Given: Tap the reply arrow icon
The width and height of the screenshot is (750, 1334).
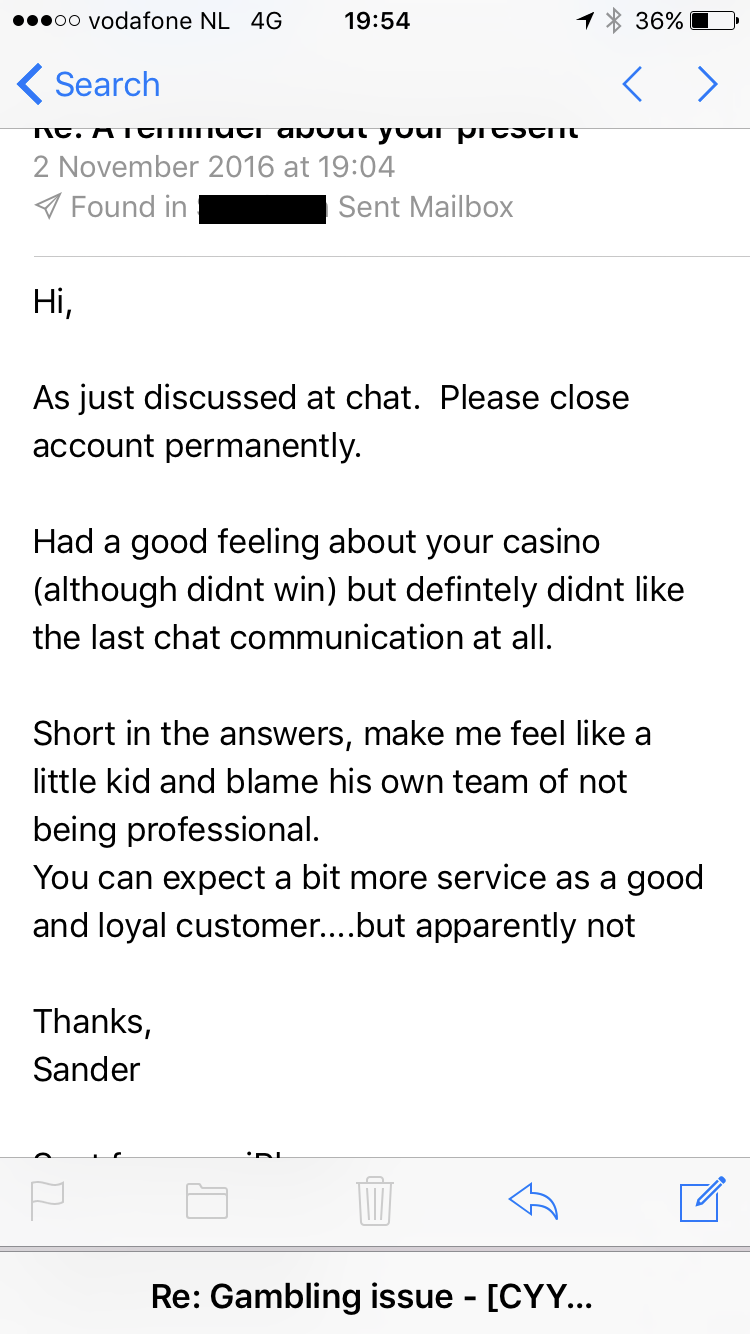Looking at the screenshot, I should (x=533, y=1200).
